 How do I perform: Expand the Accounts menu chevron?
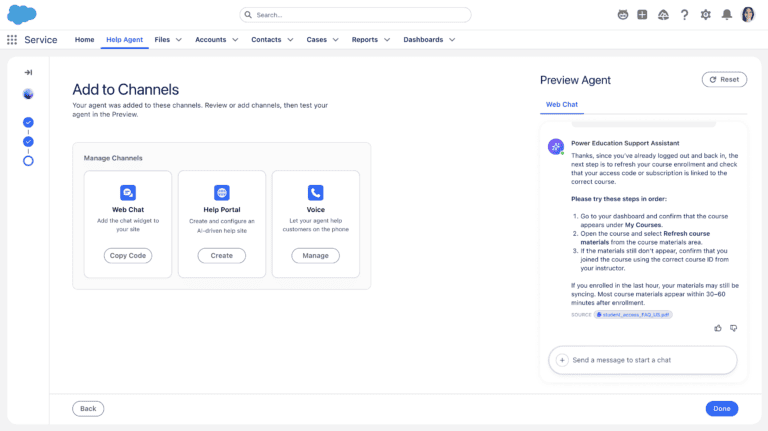(235, 40)
